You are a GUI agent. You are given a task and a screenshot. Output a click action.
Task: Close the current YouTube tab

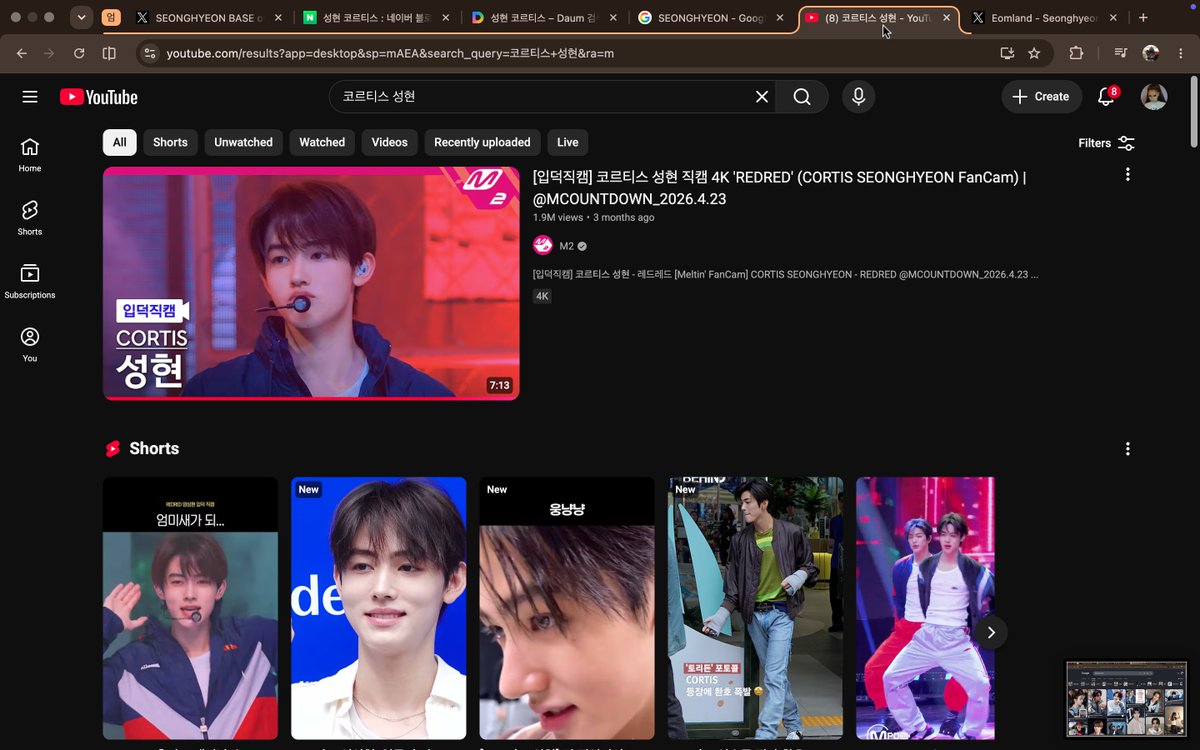click(947, 18)
